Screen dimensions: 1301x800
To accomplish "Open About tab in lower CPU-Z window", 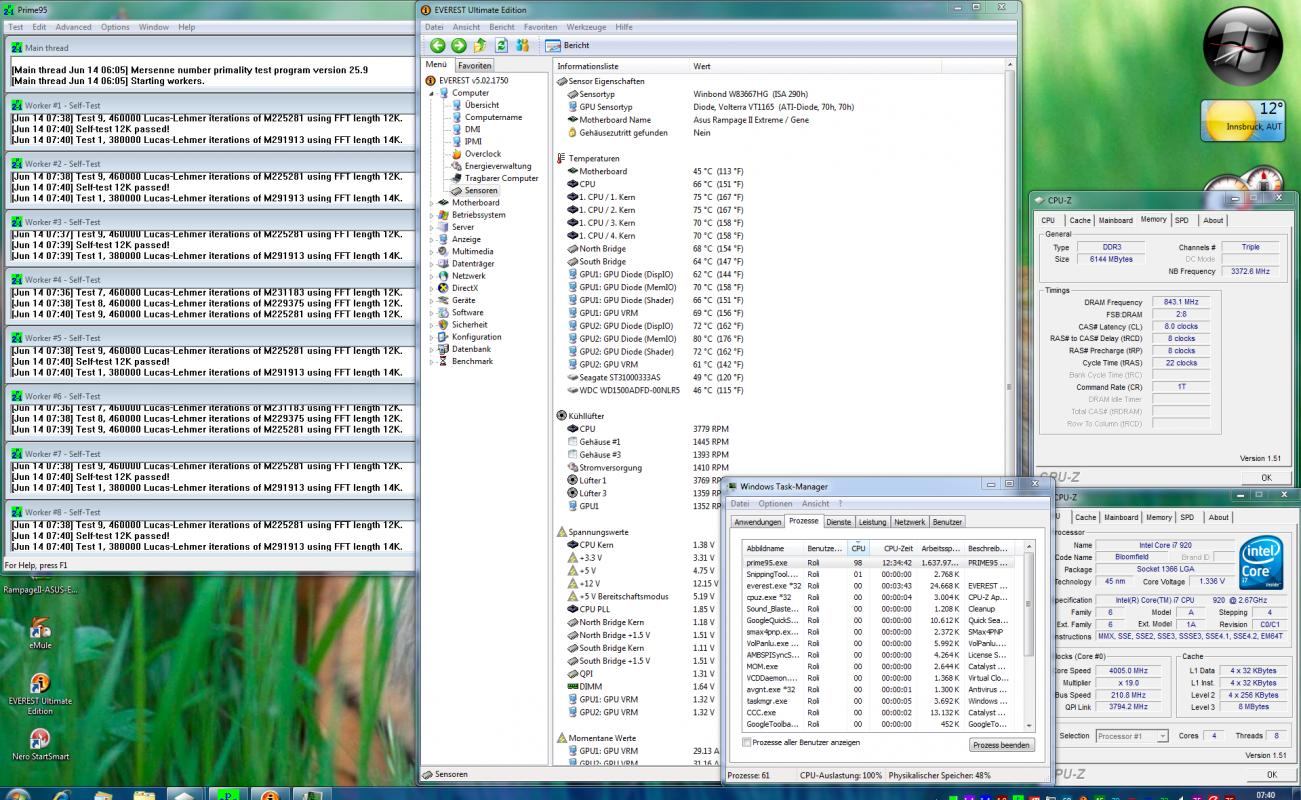I will 1218,517.
